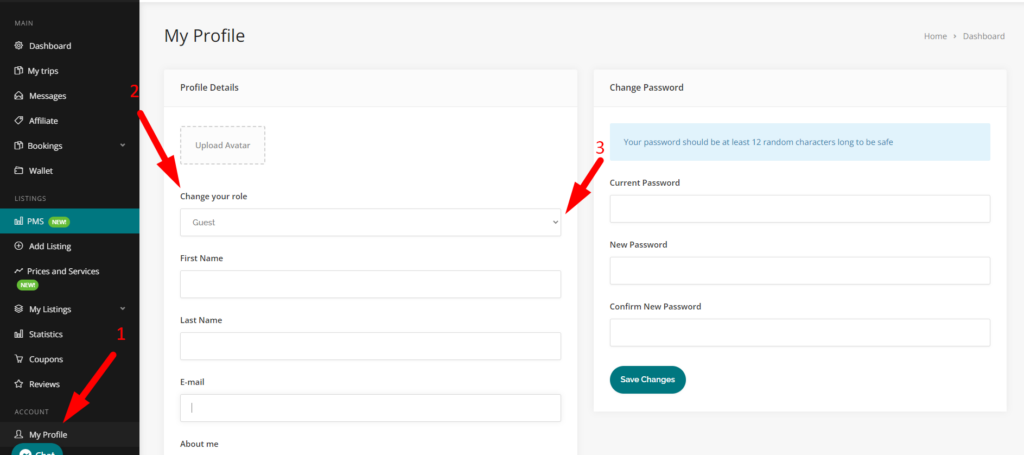Screen dimensions: 1024x455
Task: Click the Last Name input field
Action: coord(370,346)
